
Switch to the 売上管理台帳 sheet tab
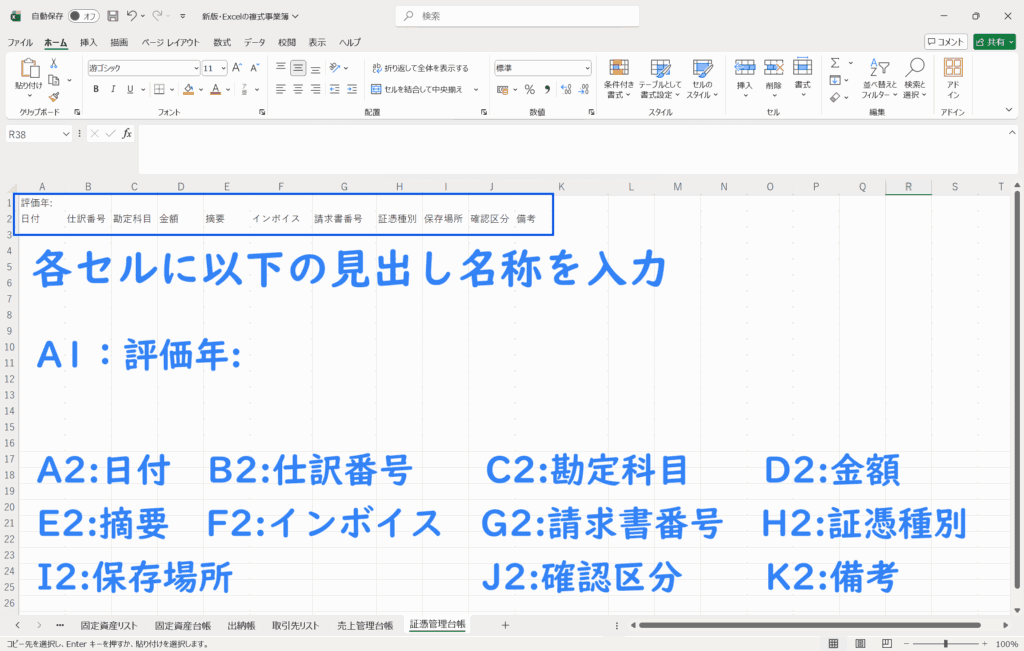[x=364, y=625]
